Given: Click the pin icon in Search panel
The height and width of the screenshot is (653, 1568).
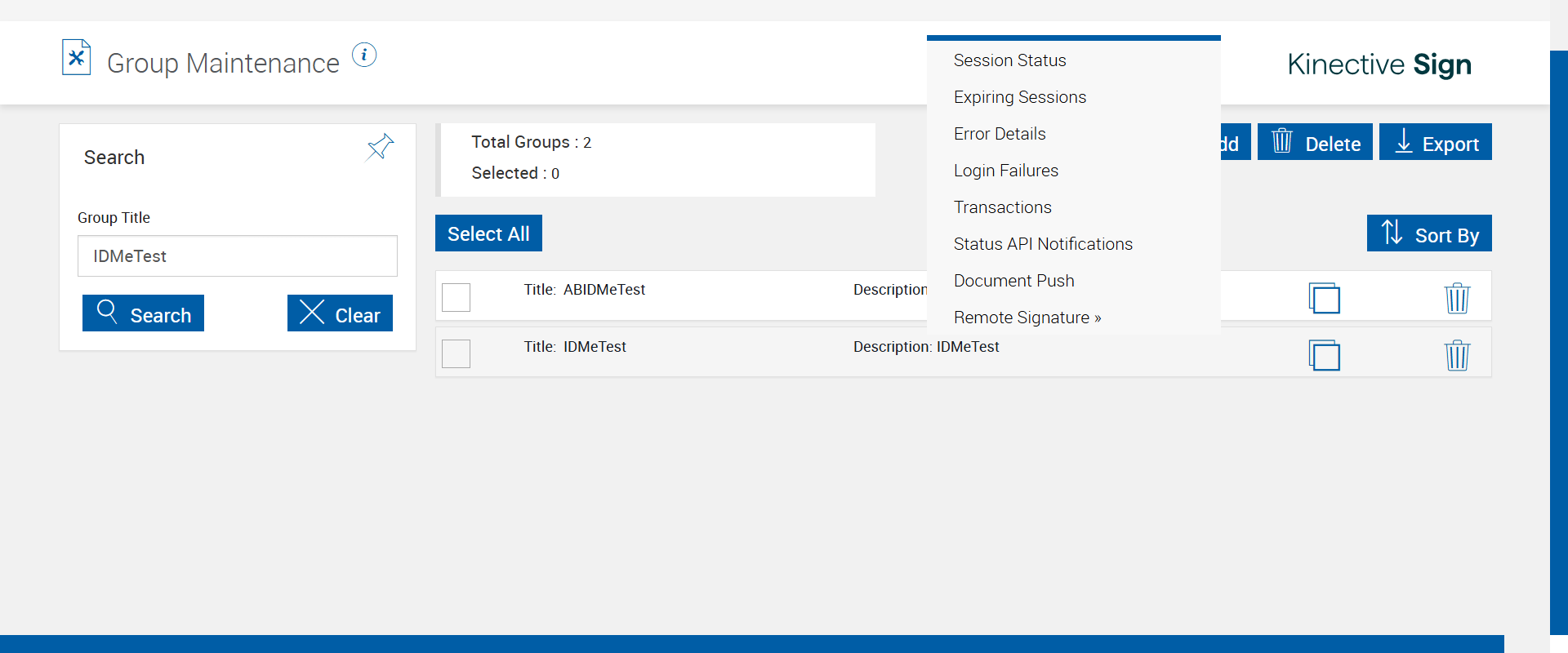Looking at the screenshot, I should [381, 147].
